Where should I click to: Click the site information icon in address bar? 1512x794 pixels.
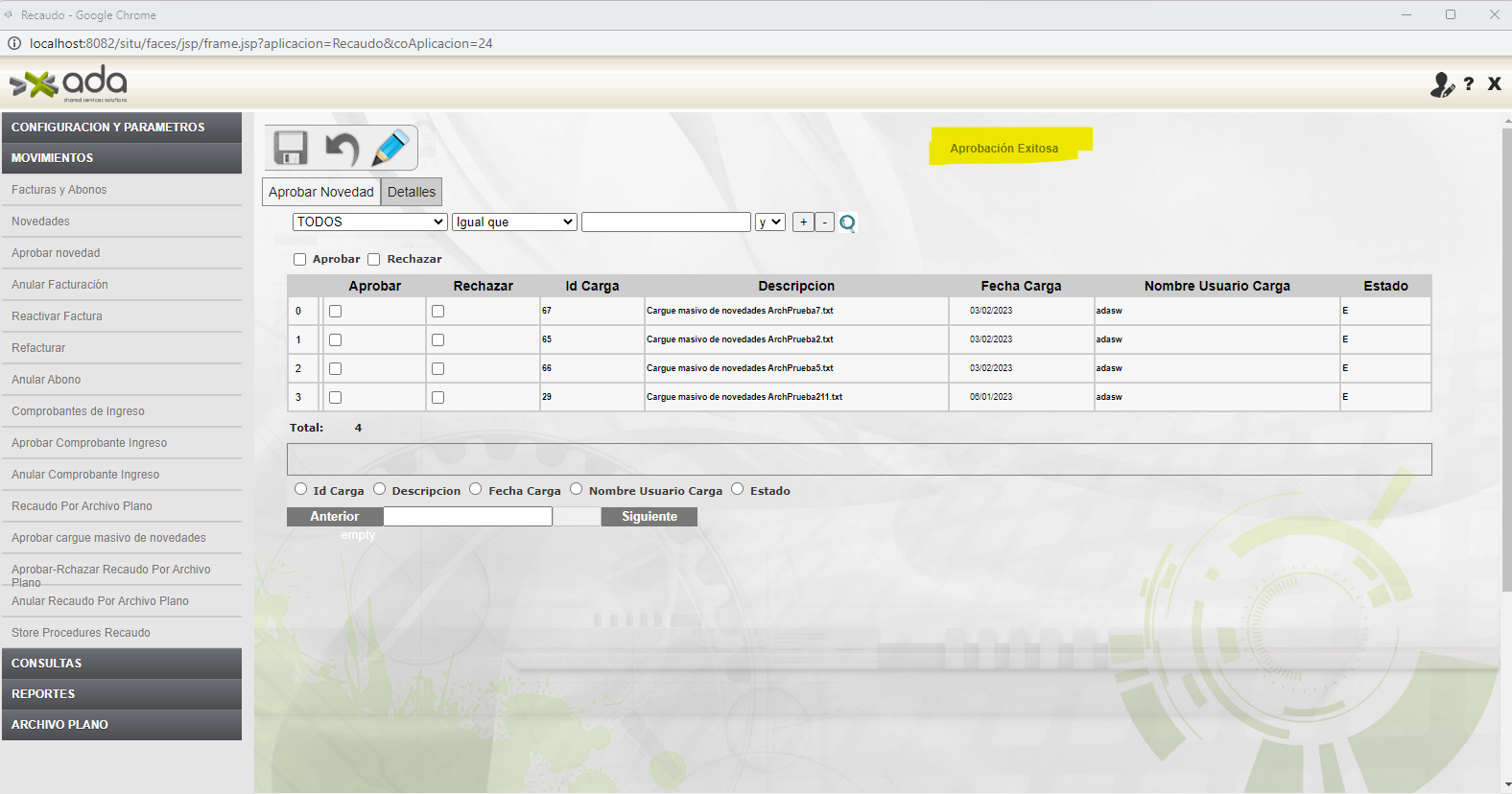[14, 43]
